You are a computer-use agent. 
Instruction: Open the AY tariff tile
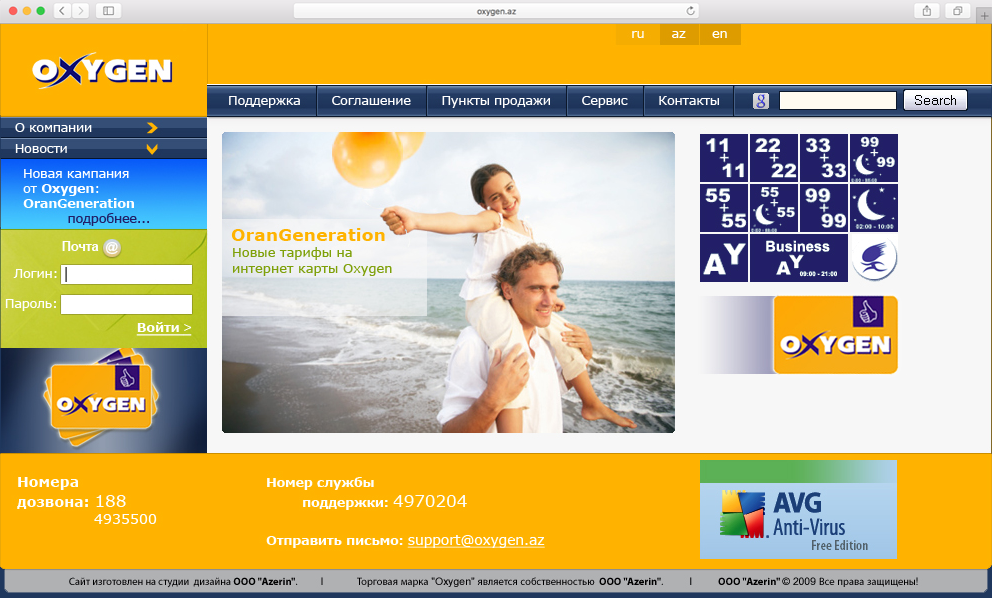pyautogui.click(x=724, y=258)
